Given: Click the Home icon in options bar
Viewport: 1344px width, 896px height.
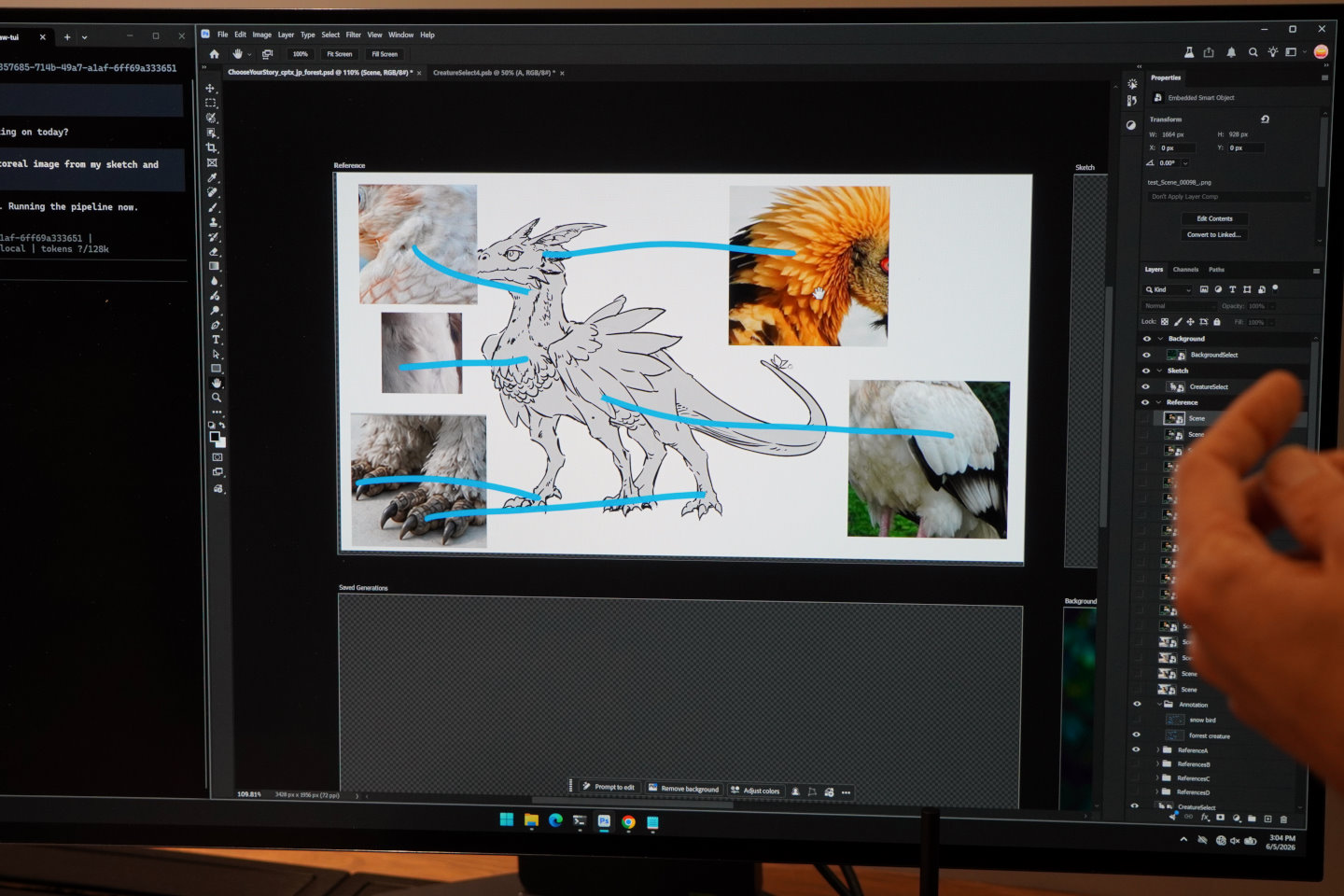Looking at the screenshot, I should (x=215, y=54).
